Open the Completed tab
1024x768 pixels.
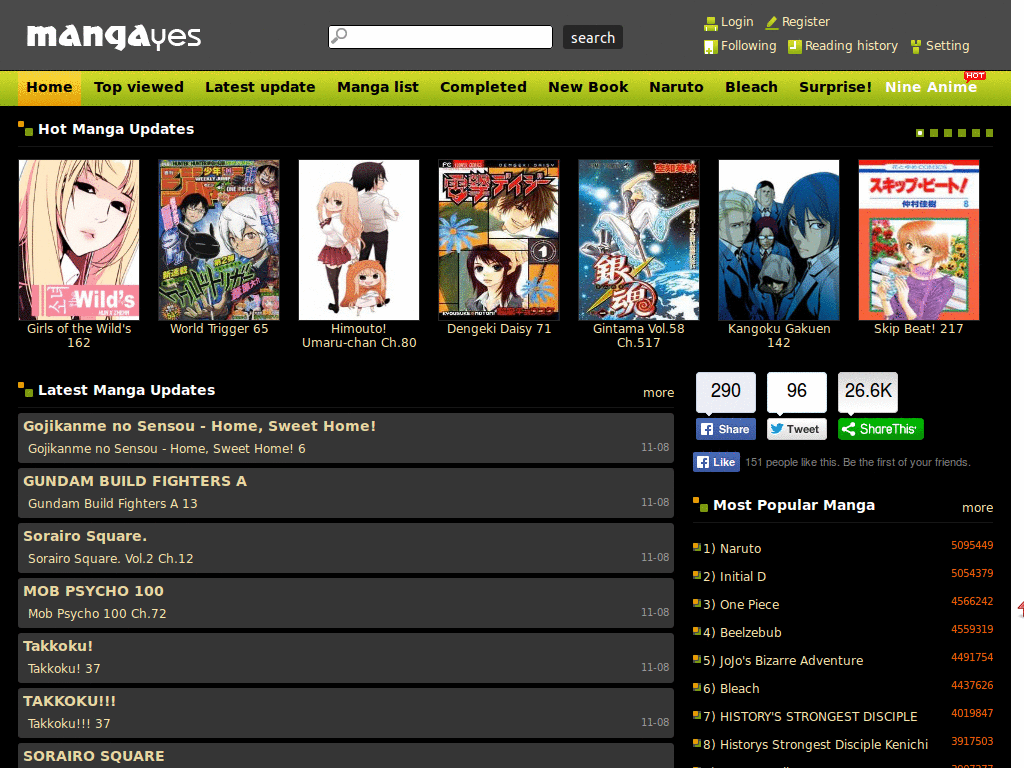click(x=483, y=88)
